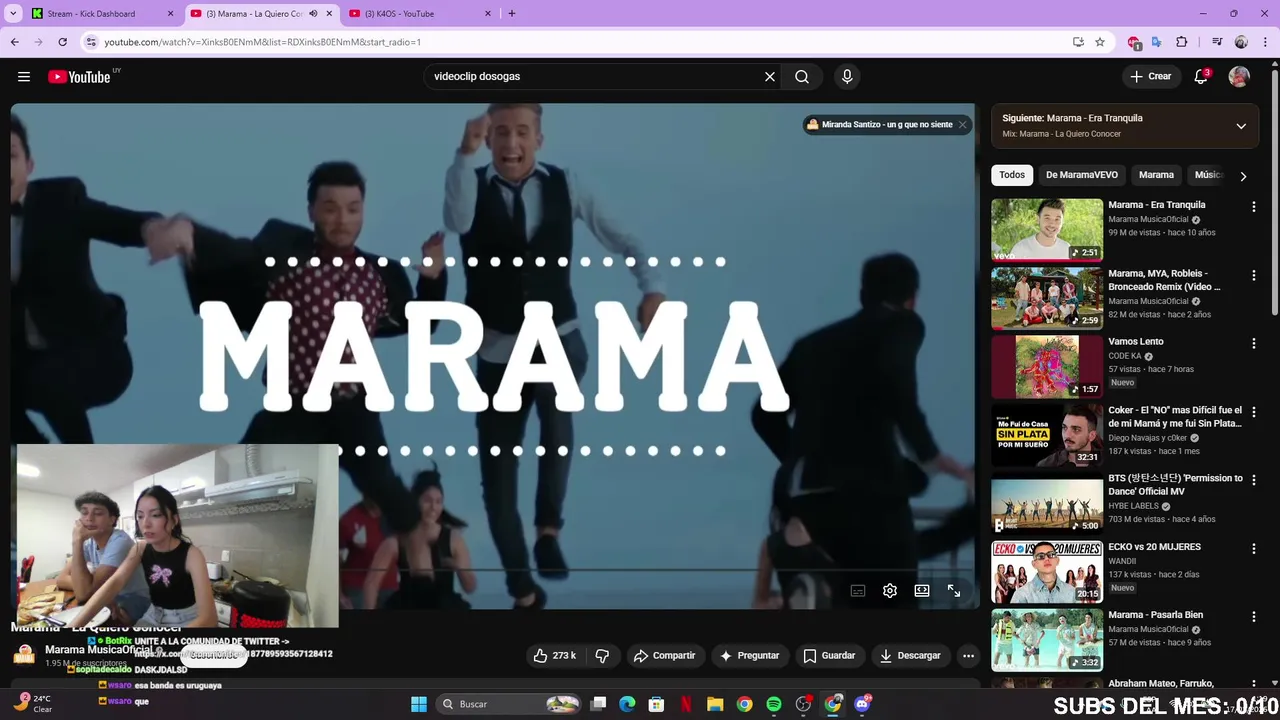The image size is (1280, 720).
Task: Open options for Vamos Lento
Action: click(1253, 343)
